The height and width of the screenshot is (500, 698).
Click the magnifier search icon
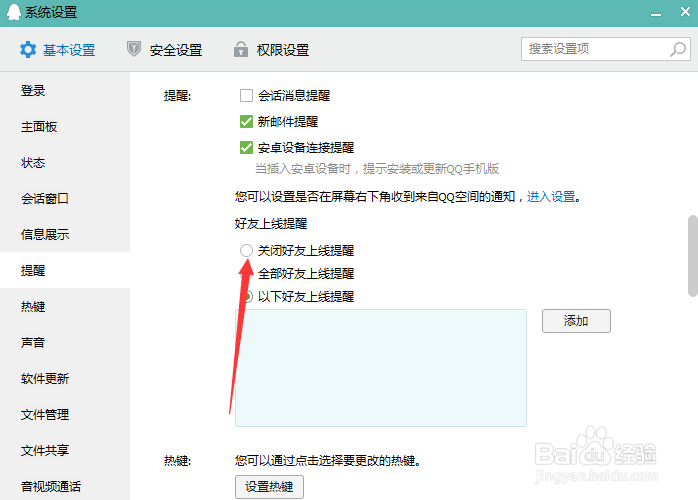click(x=678, y=49)
